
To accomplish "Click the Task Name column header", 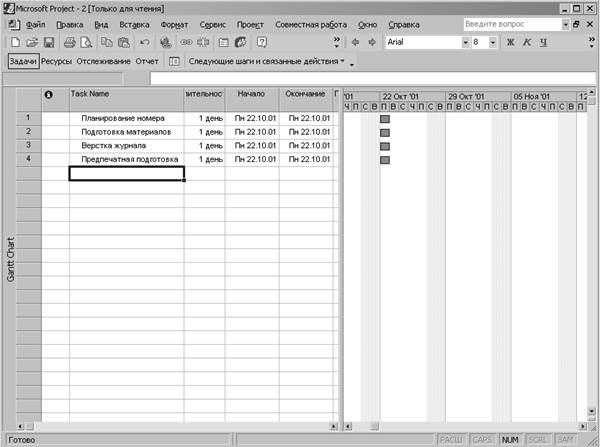I will [127, 100].
